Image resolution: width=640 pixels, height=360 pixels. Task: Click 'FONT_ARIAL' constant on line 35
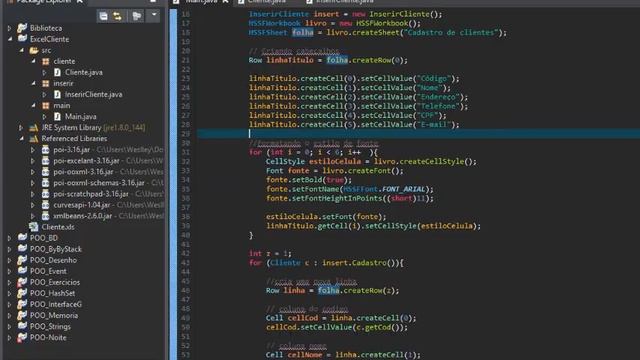click(x=403, y=189)
